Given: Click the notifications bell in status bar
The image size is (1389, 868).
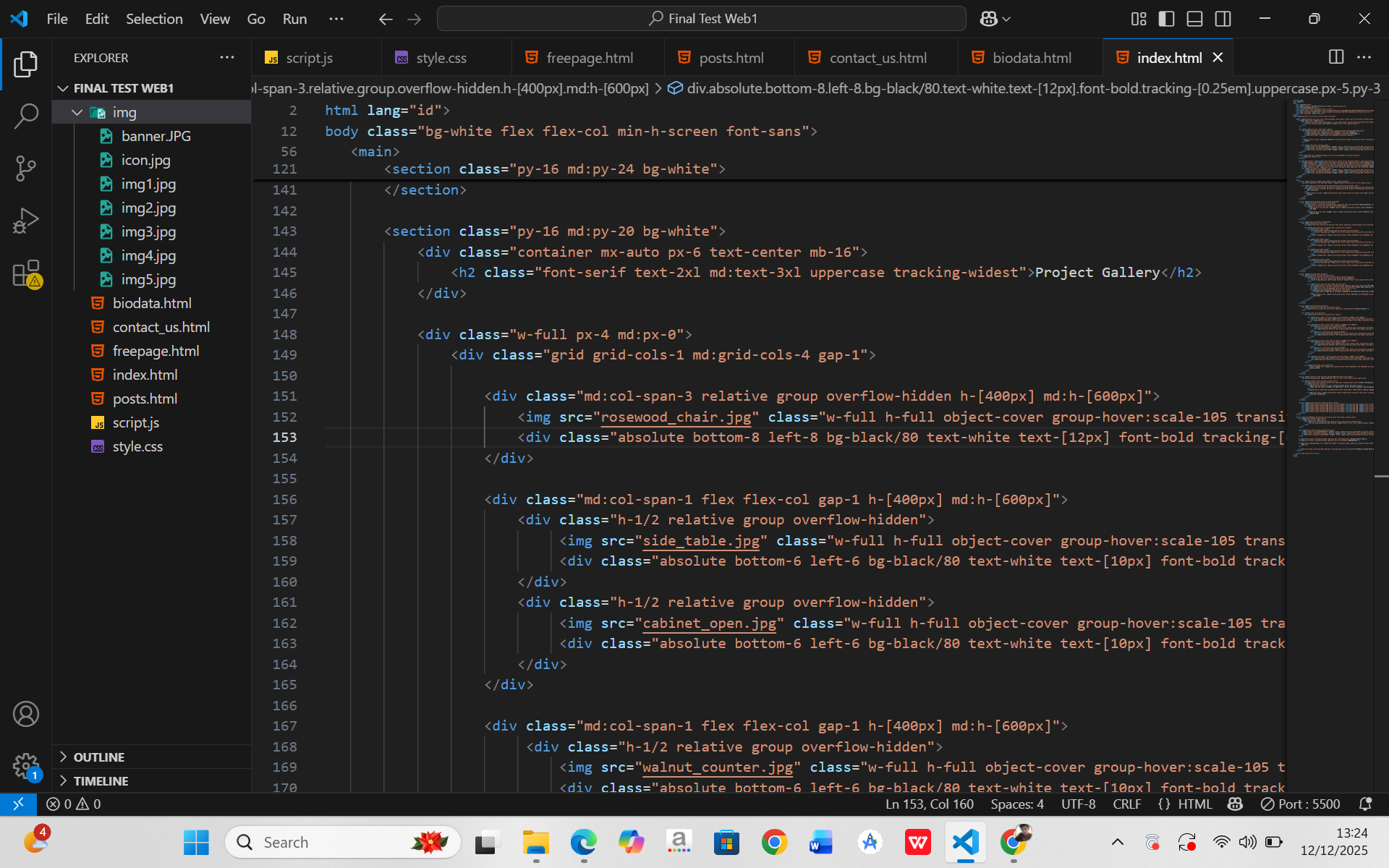Looking at the screenshot, I should click(x=1365, y=804).
